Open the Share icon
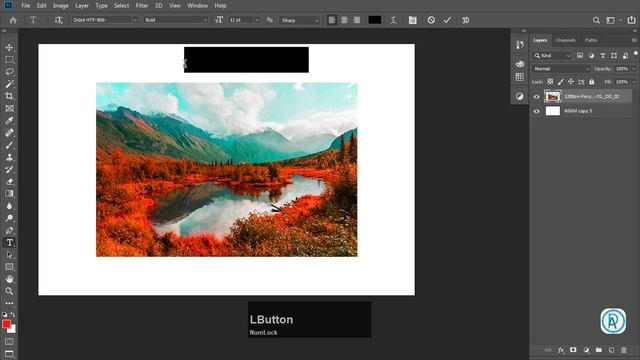The width and height of the screenshot is (640, 360). pos(631,20)
